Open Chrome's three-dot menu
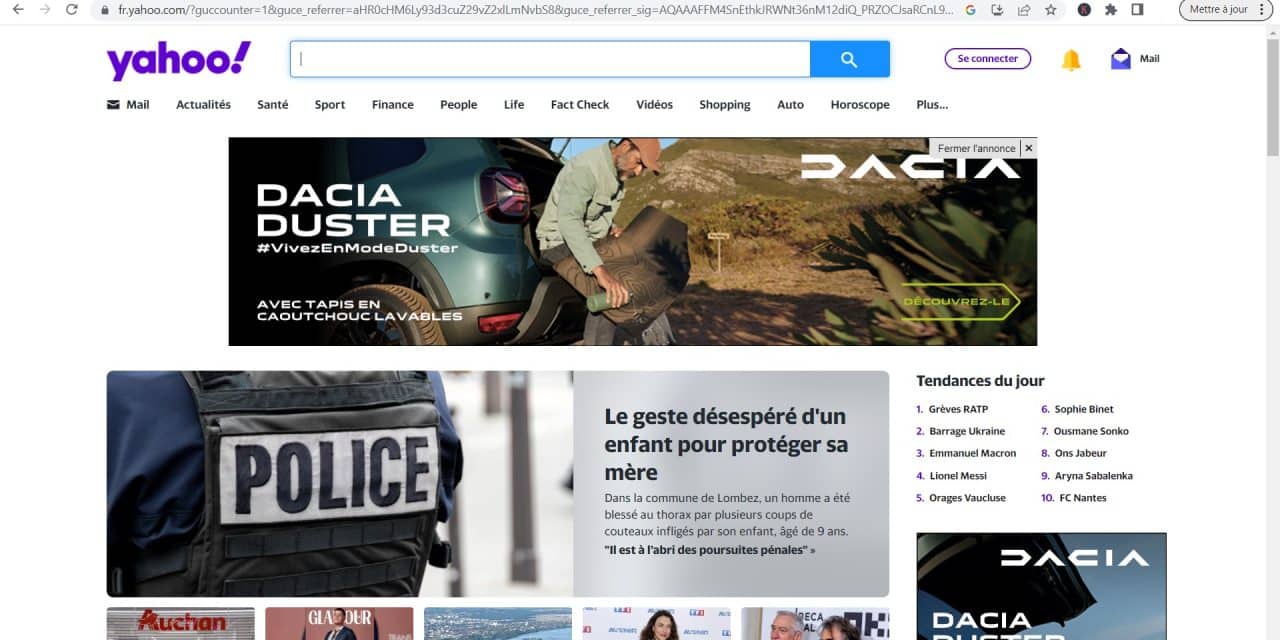 click(1262, 10)
